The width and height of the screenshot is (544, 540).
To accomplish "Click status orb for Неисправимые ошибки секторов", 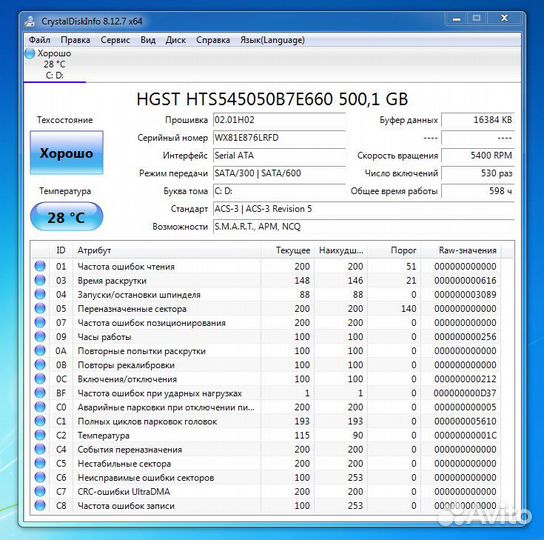I will click(40, 477).
